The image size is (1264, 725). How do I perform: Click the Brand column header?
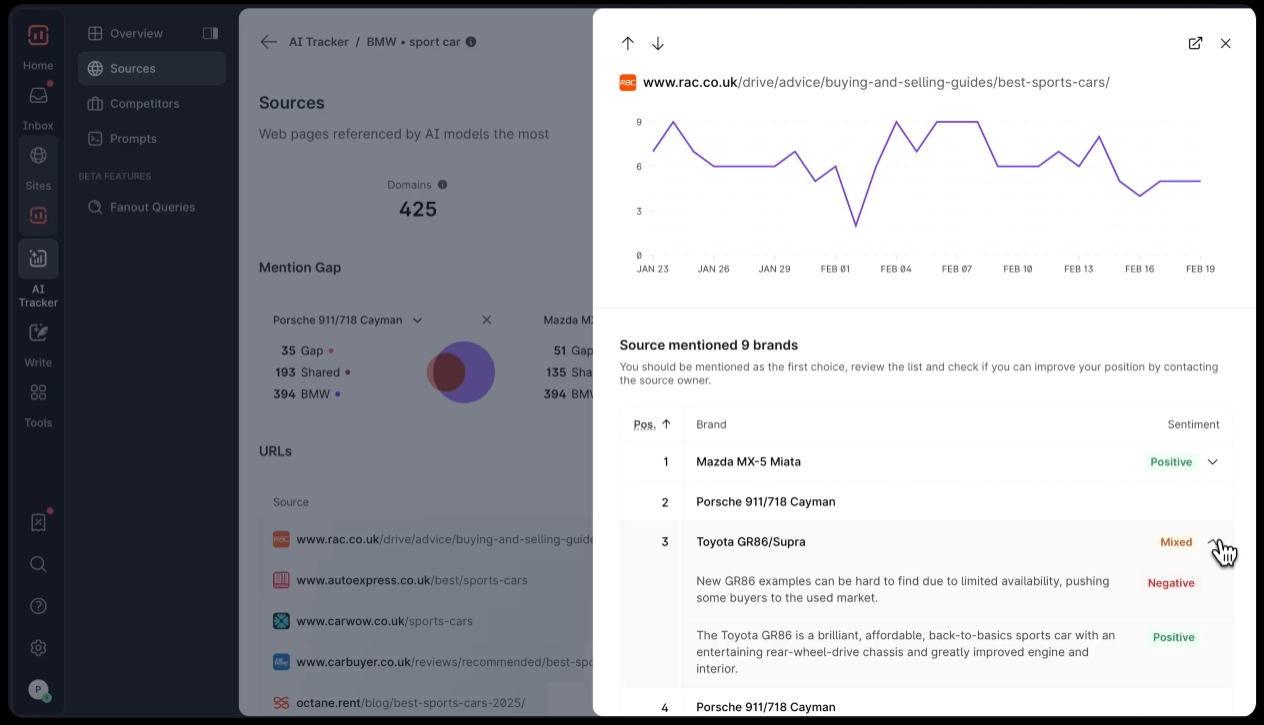[x=712, y=424]
